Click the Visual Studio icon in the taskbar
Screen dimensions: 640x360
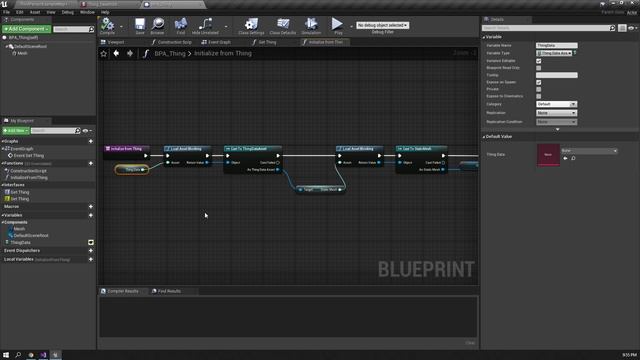coord(43,355)
